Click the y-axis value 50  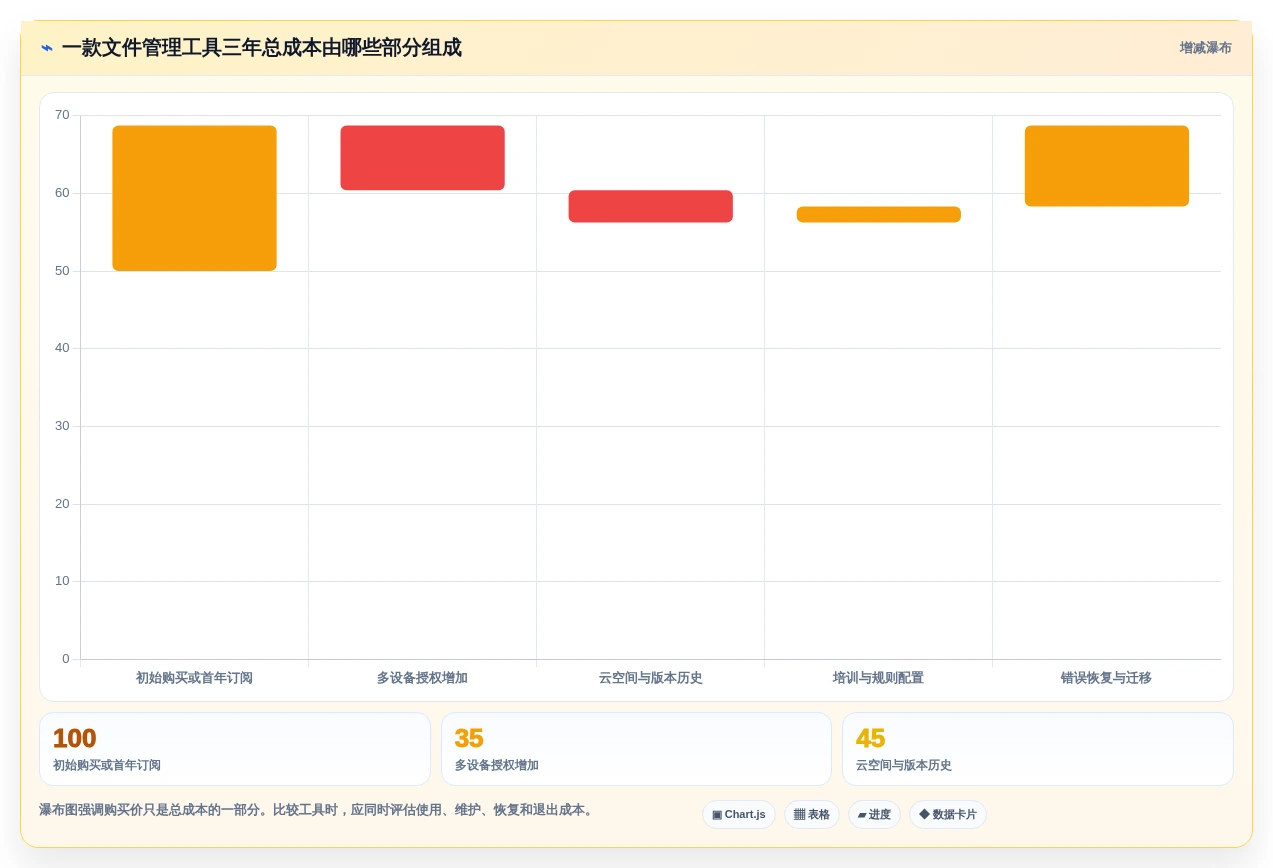coord(62,271)
